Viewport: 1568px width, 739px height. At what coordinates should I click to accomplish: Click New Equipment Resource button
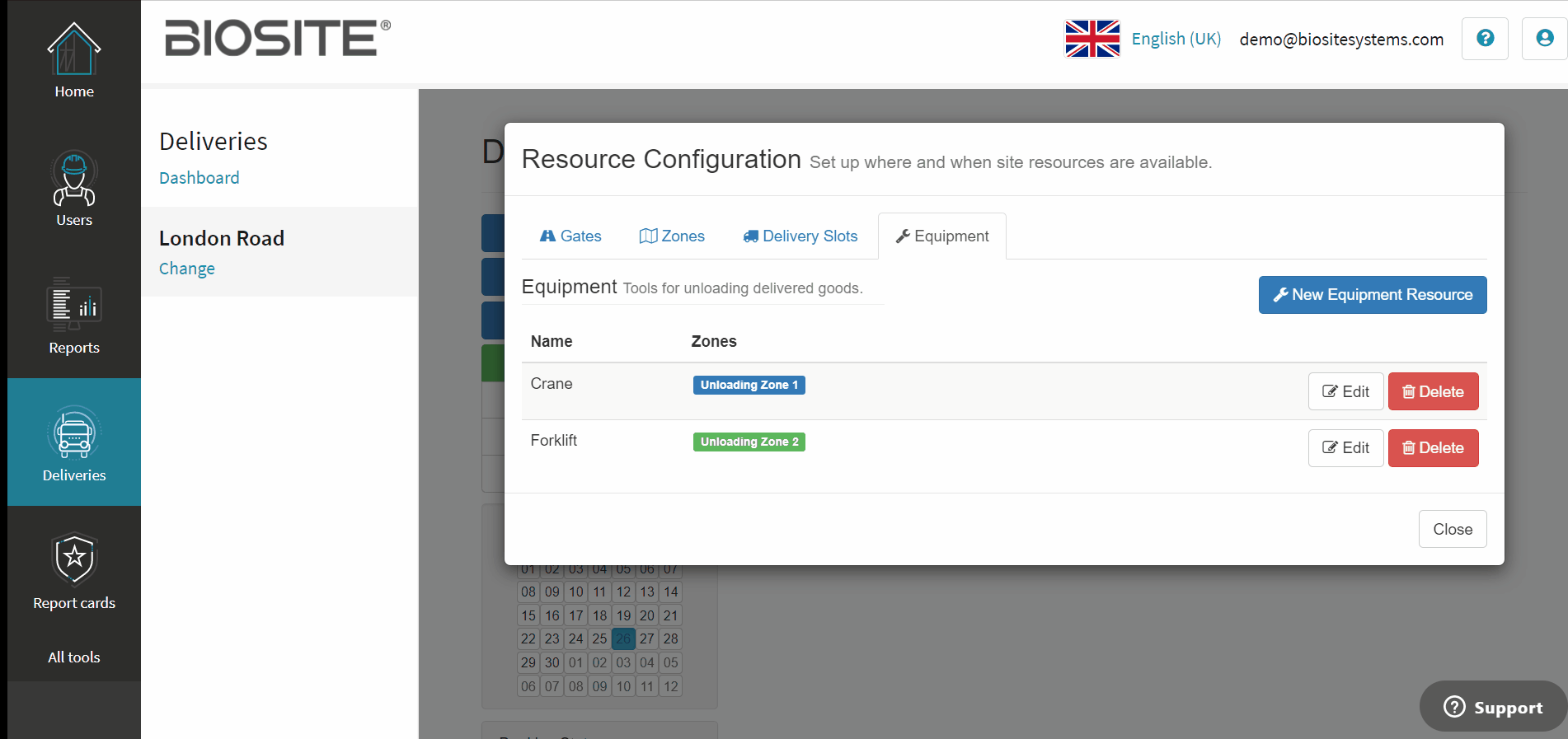(1373, 295)
